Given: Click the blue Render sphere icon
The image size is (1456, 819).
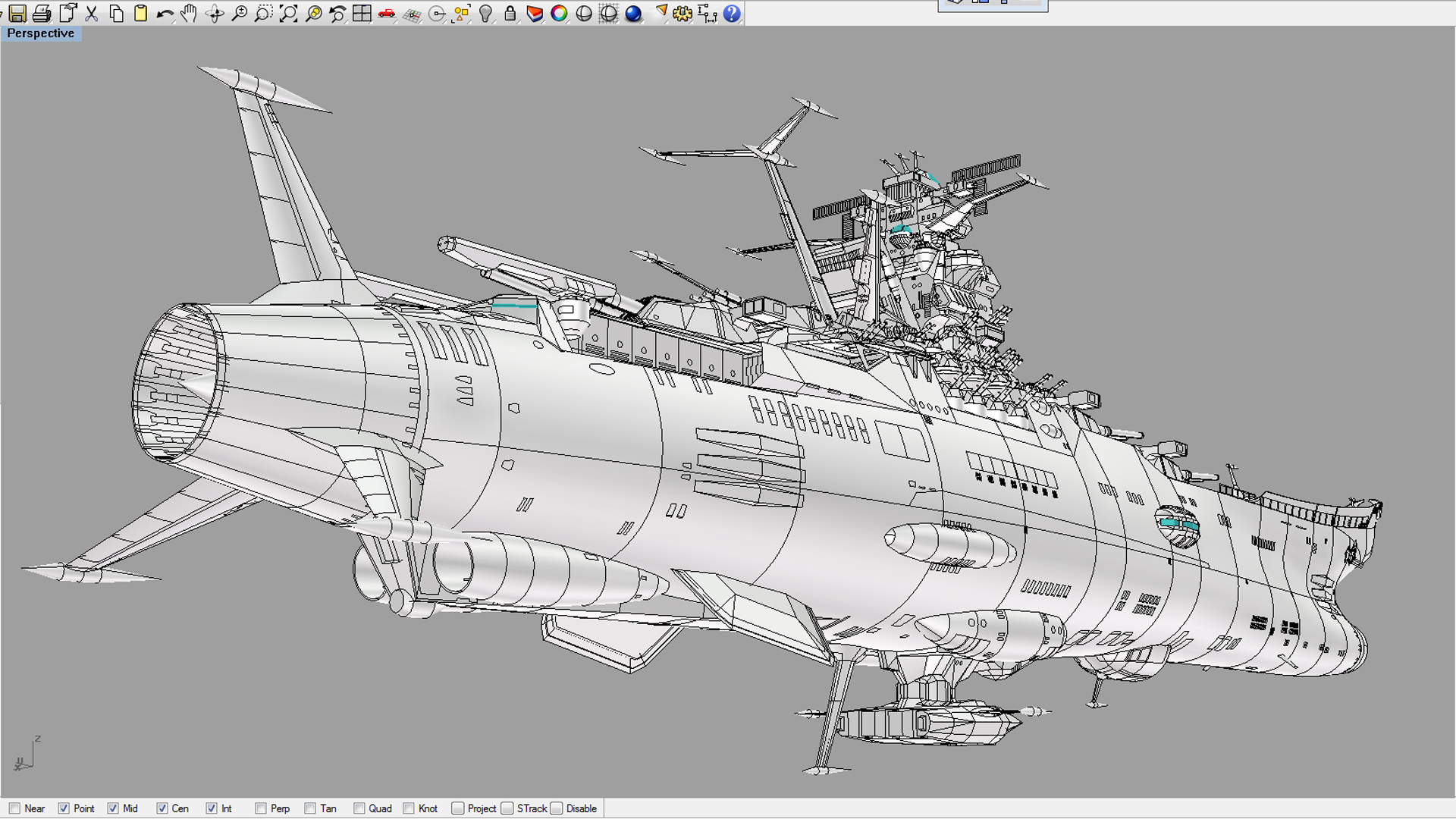Looking at the screenshot, I should [633, 14].
